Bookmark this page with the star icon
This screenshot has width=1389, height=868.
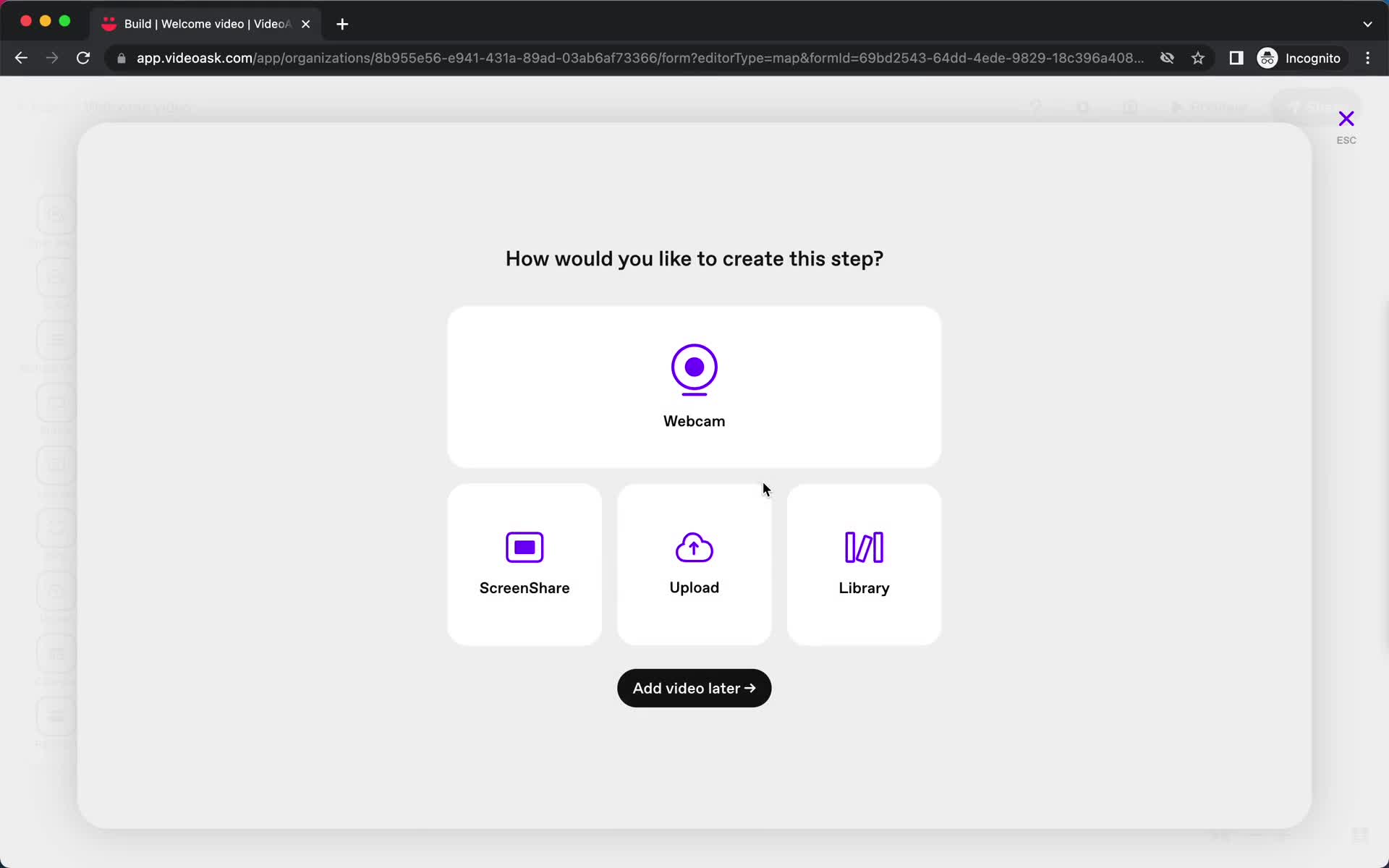1198,58
